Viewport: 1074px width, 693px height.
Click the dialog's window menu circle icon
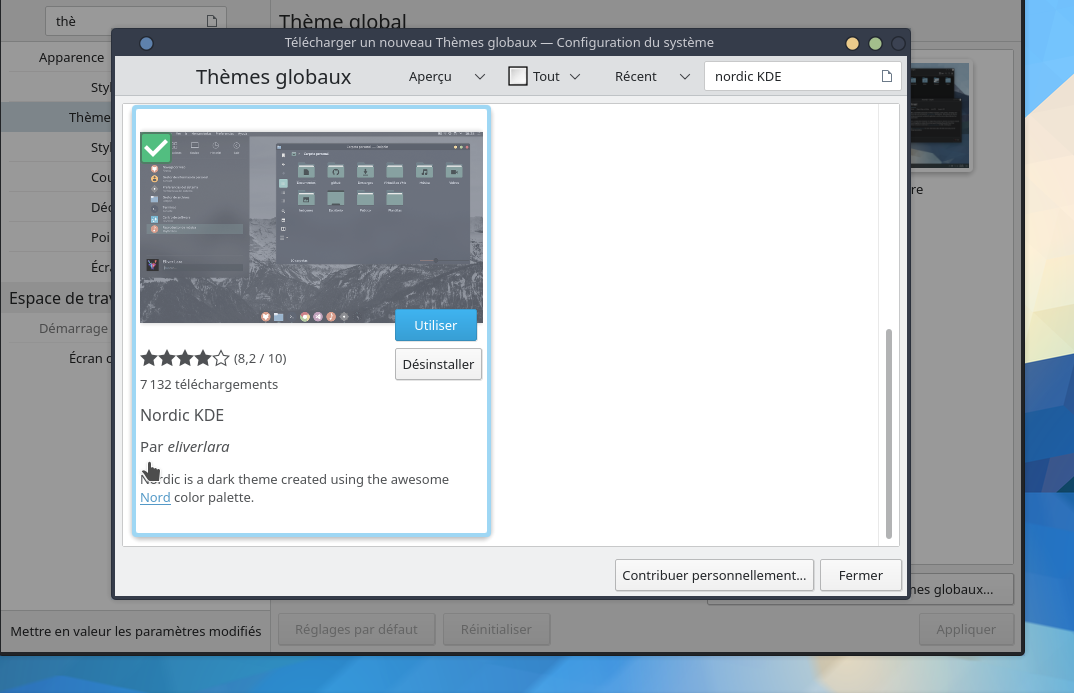click(x=146, y=43)
